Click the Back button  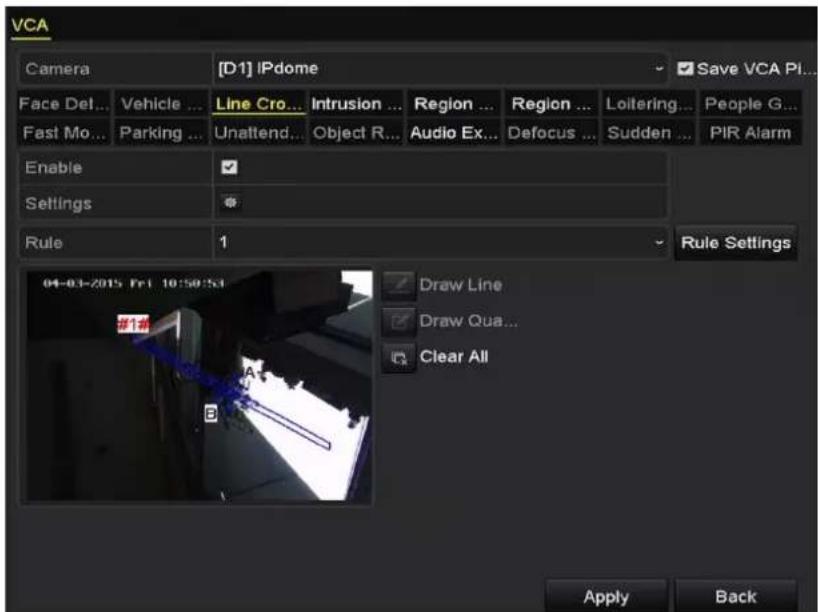pos(736,596)
